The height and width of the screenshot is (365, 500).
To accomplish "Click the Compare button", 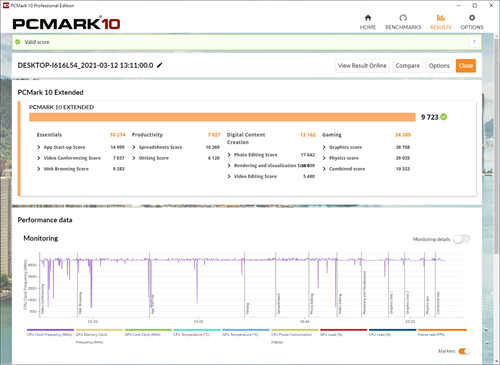I will pos(407,66).
